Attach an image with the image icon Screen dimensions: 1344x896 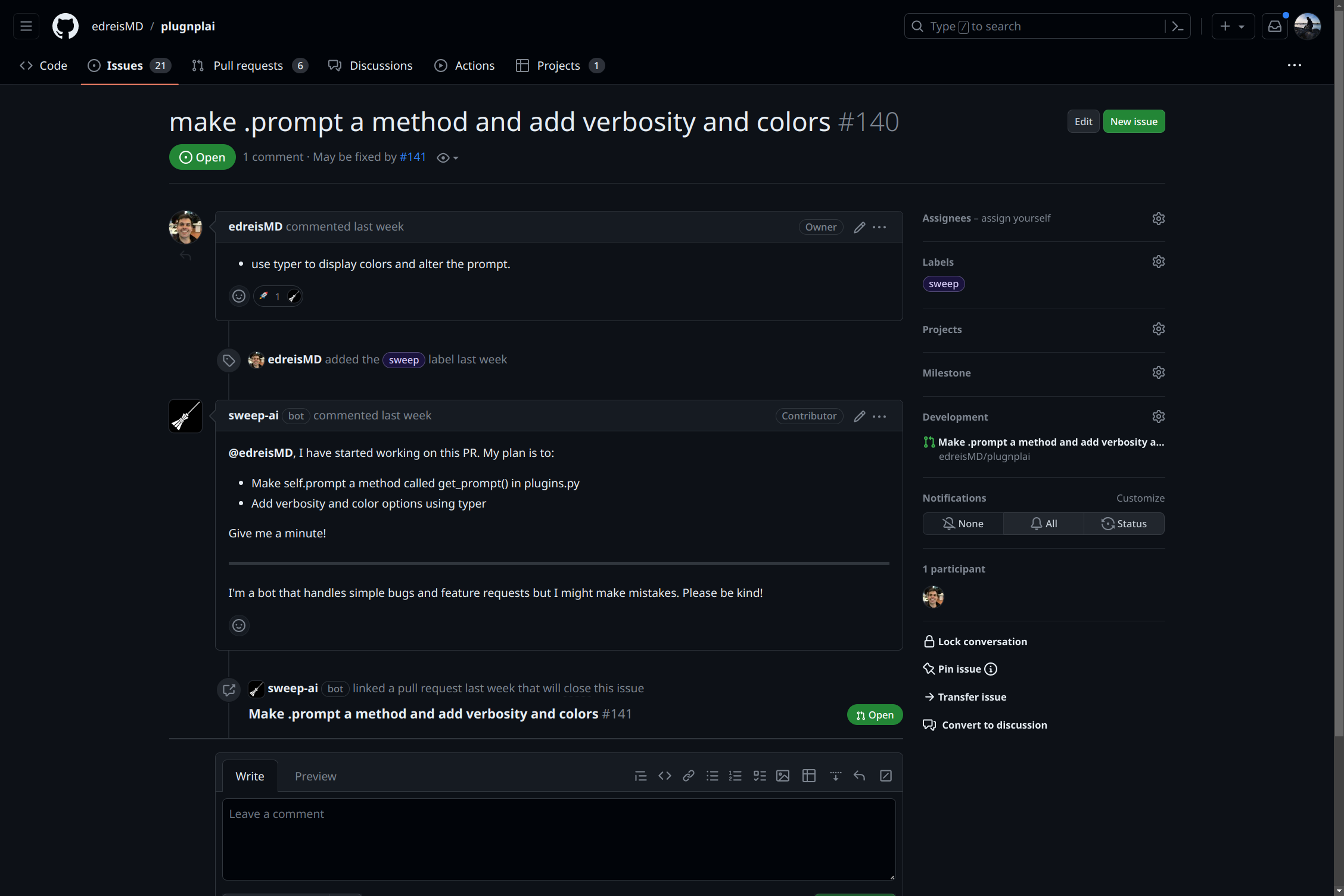(x=783, y=776)
